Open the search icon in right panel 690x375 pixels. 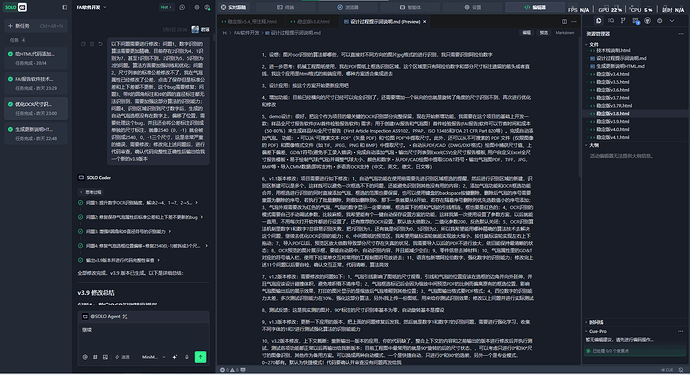611,21
